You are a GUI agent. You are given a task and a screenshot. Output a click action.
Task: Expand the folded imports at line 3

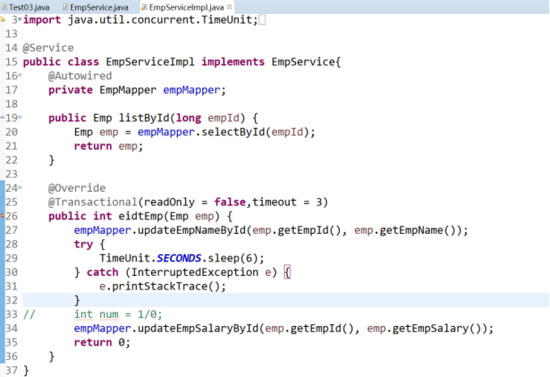20,18
